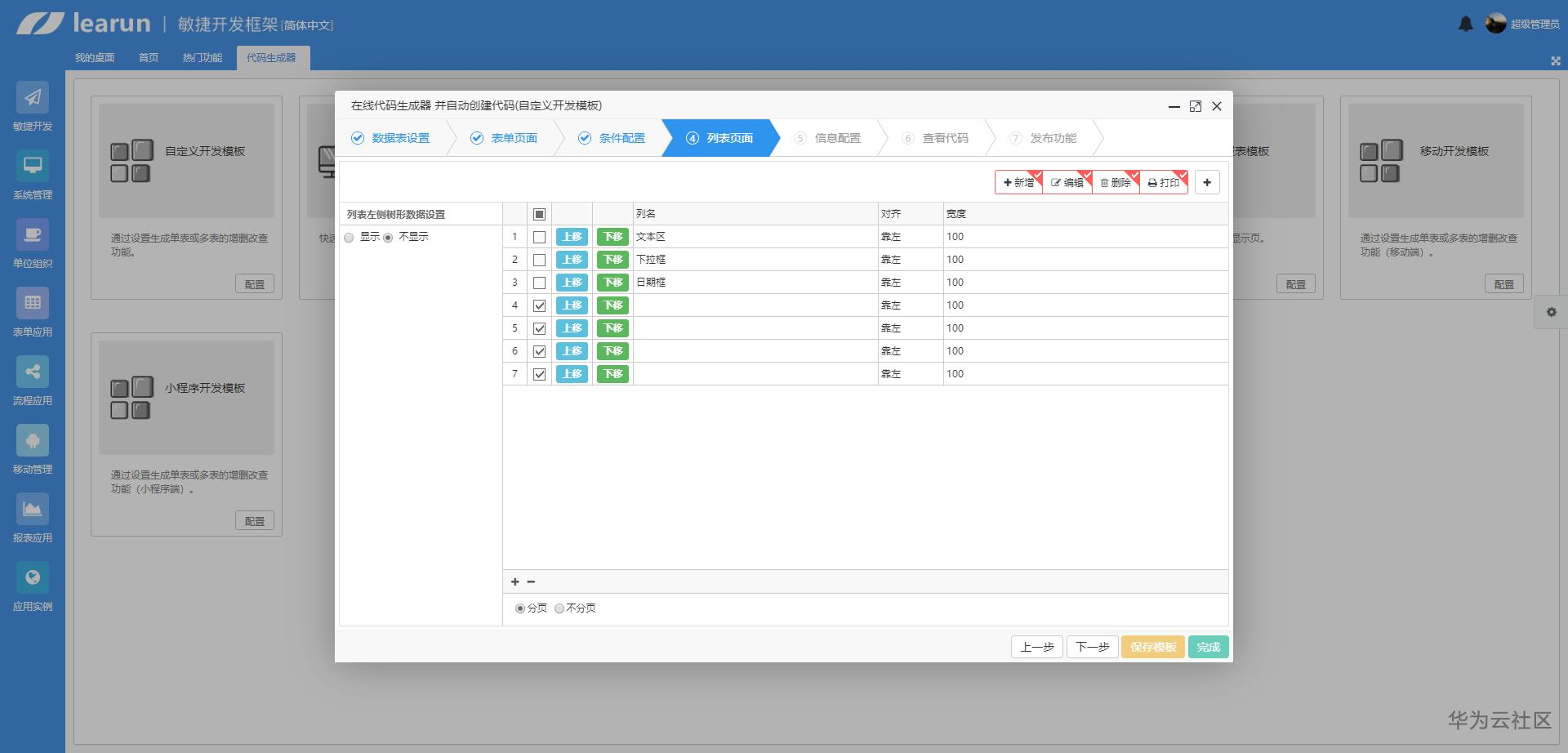Toggle the 编辑 toolbar button
1568x753 pixels.
[1067, 183]
